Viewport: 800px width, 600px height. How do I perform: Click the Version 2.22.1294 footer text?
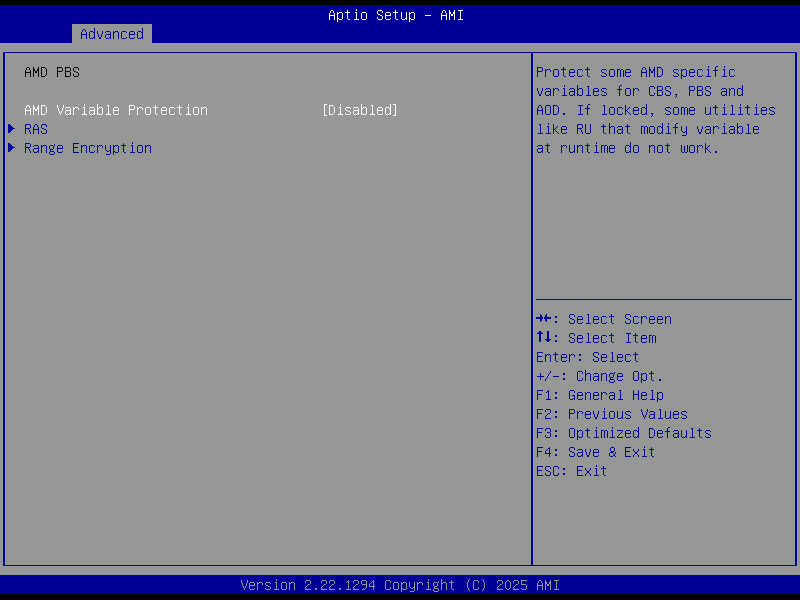(x=400, y=585)
